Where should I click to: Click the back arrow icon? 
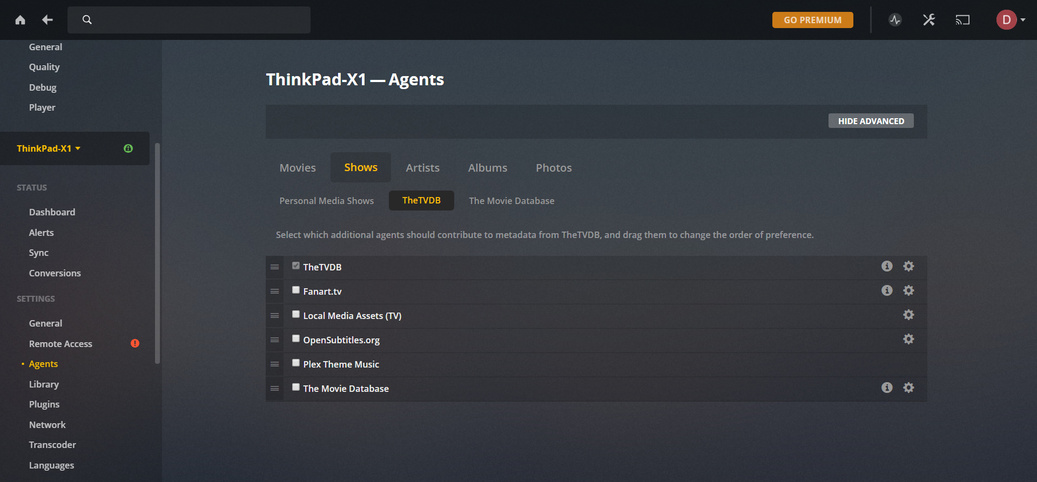(x=48, y=20)
